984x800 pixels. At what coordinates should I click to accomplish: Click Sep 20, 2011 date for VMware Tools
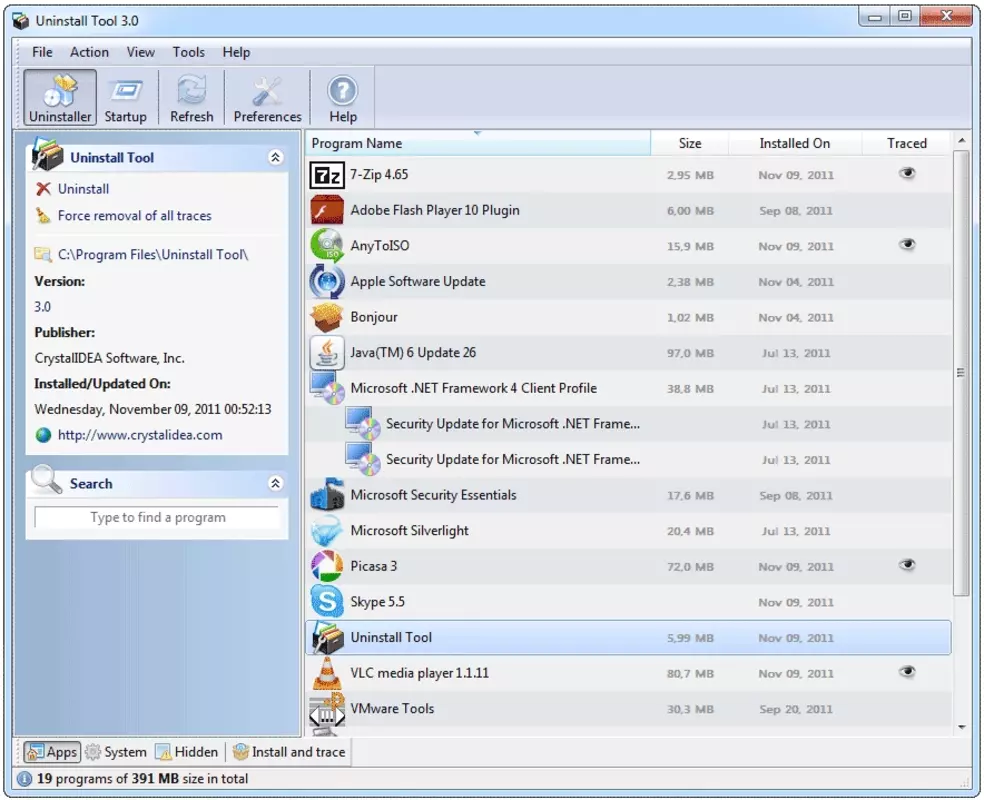pos(796,709)
